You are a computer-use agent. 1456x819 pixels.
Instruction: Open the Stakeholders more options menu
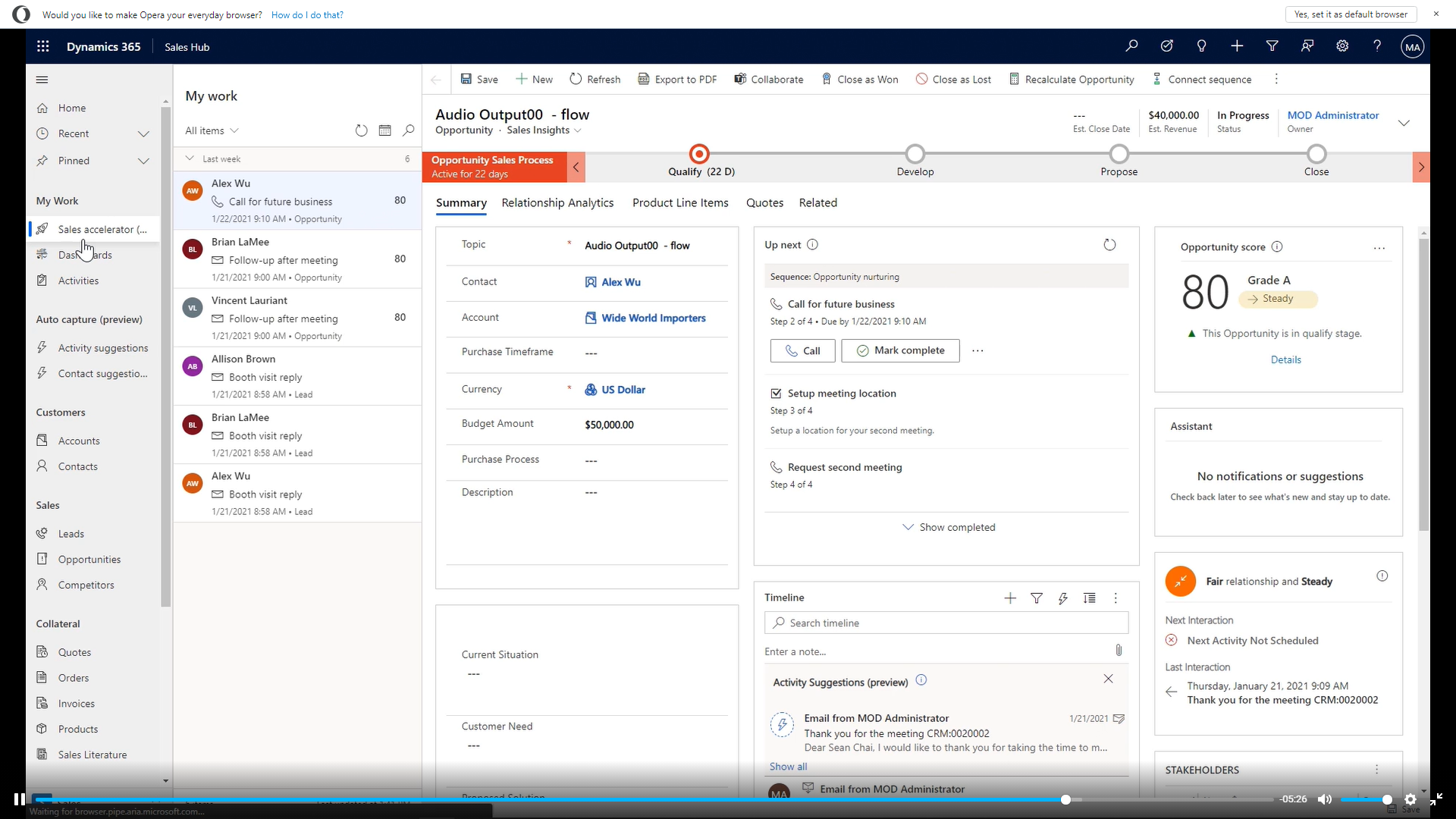(1377, 770)
